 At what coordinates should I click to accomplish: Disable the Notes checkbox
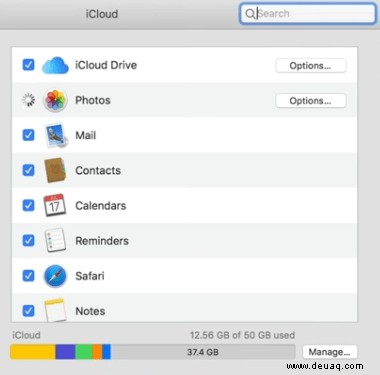pyautogui.click(x=28, y=311)
